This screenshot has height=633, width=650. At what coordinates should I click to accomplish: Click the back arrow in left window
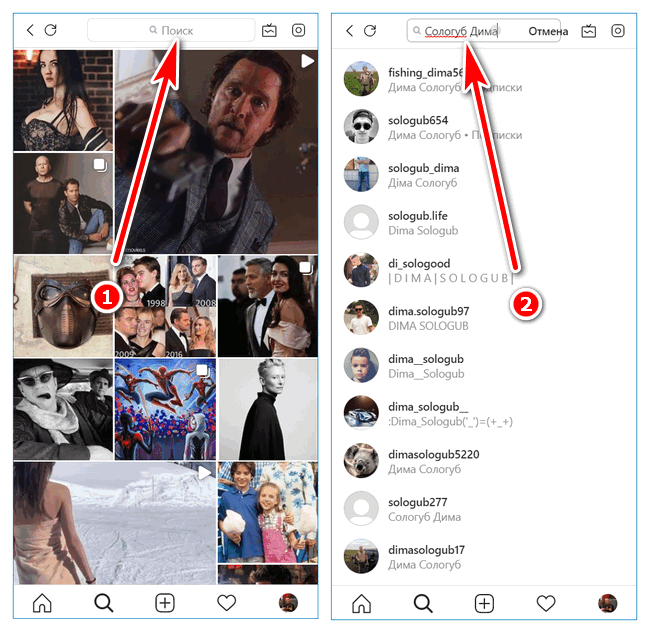point(30,30)
